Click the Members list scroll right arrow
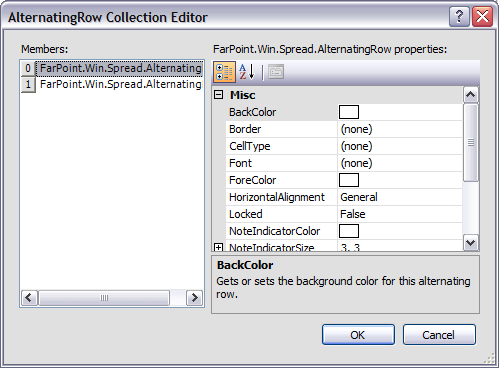This screenshot has width=499, height=368. point(194,298)
